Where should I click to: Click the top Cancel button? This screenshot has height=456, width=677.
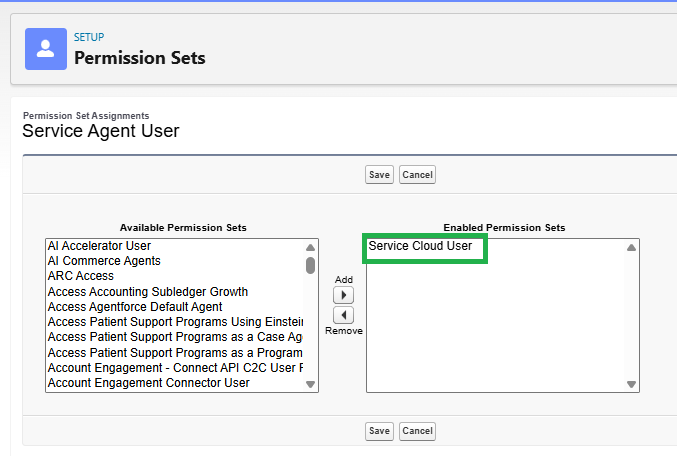[417, 175]
